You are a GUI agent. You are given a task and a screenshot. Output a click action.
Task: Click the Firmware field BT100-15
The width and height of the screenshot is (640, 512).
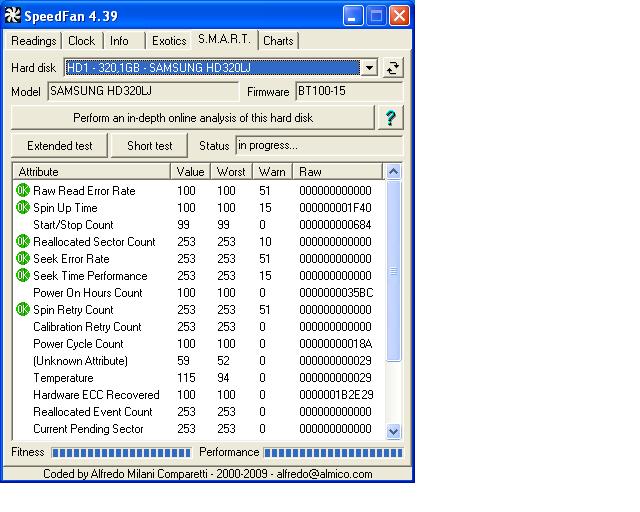[349, 91]
